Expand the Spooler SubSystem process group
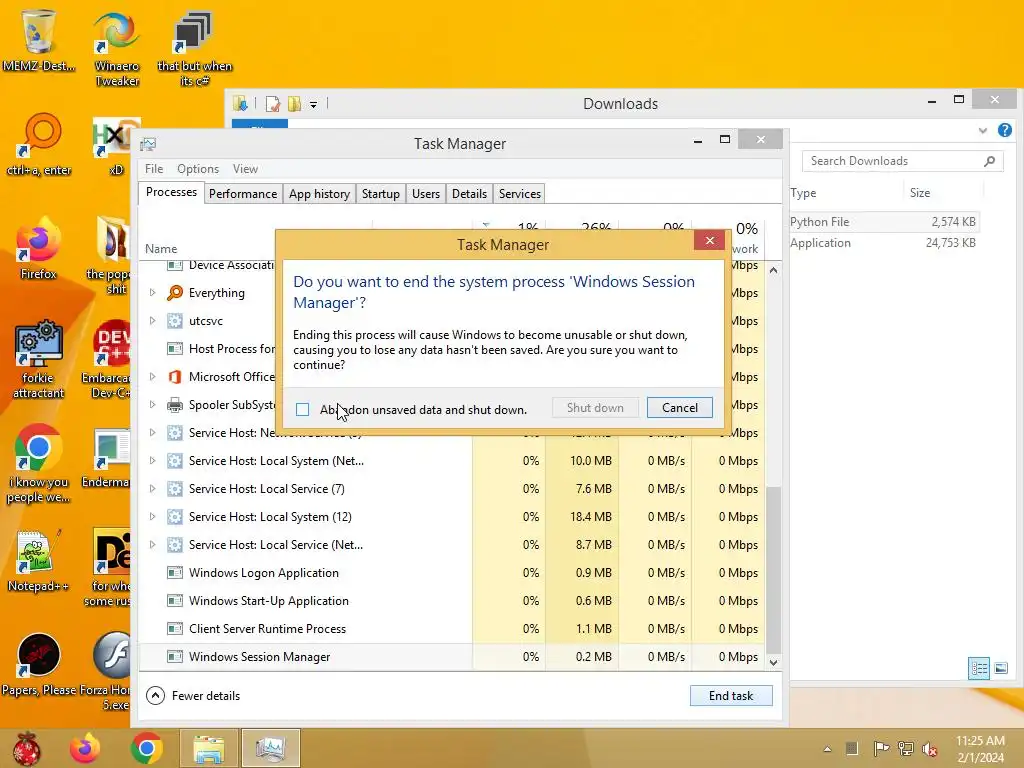1024x768 pixels. 152,405
